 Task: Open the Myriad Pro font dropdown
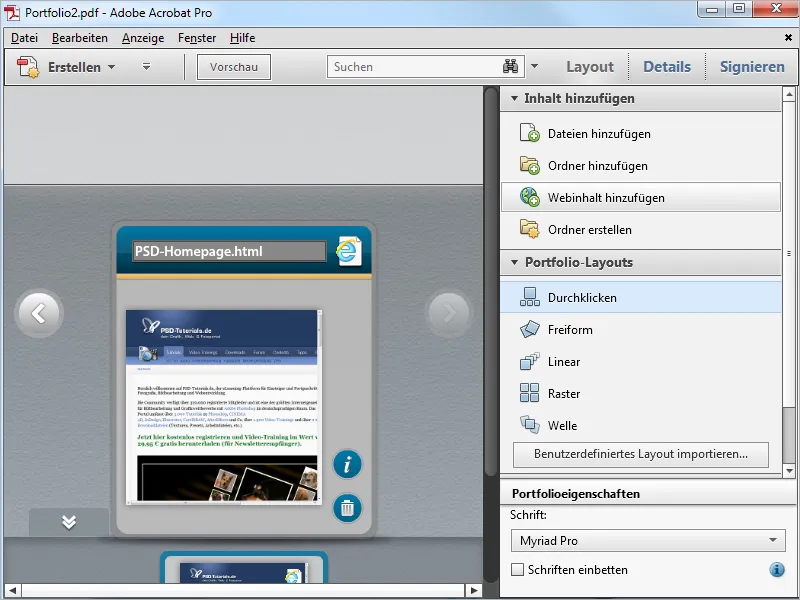tap(648, 540)
